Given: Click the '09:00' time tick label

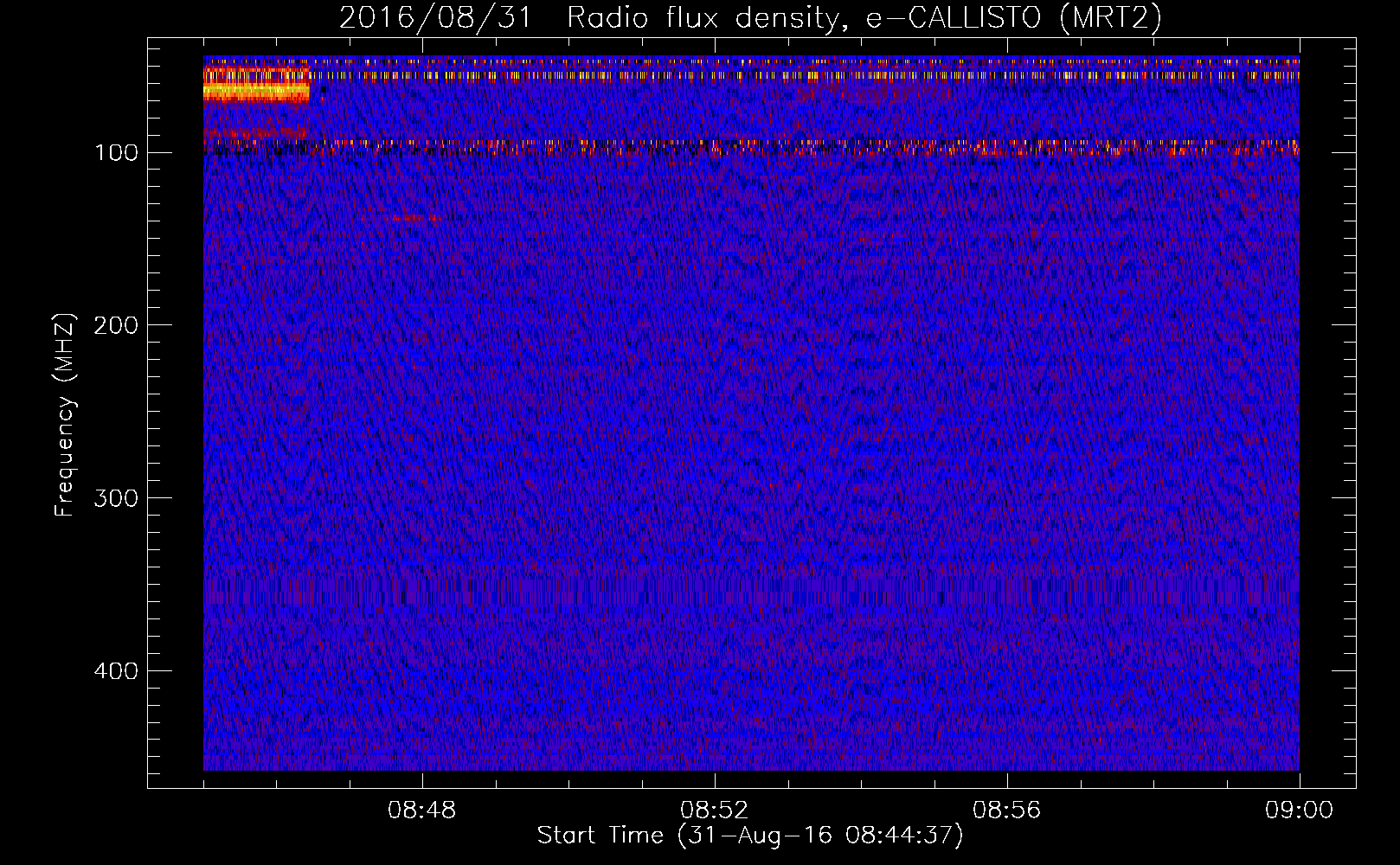Looking at the screenshot, I should click(x=1299, y=811).
